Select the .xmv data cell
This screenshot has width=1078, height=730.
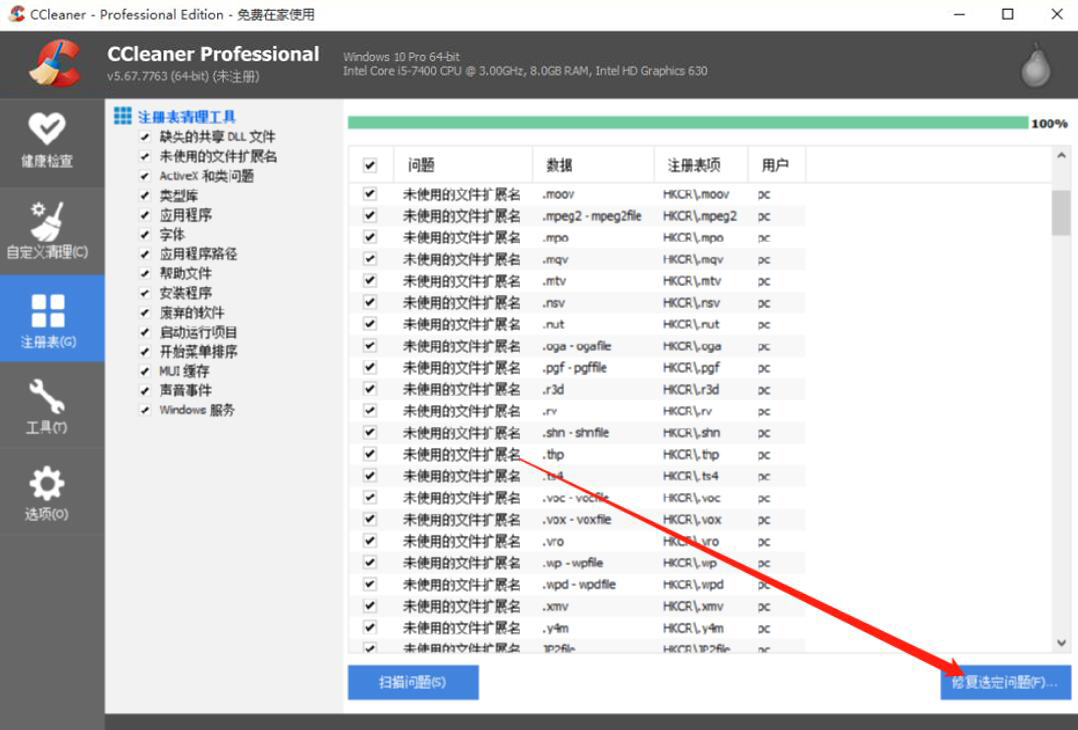coord(555,606)
